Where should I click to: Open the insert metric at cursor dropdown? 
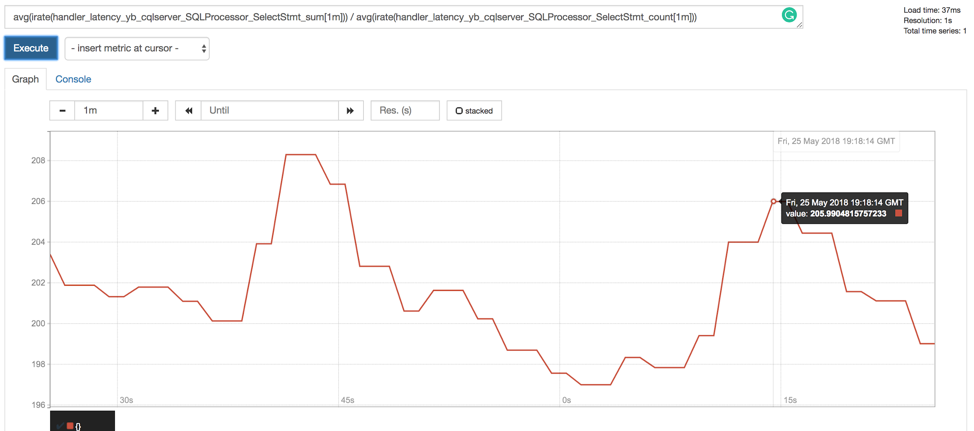click(137, 48)
